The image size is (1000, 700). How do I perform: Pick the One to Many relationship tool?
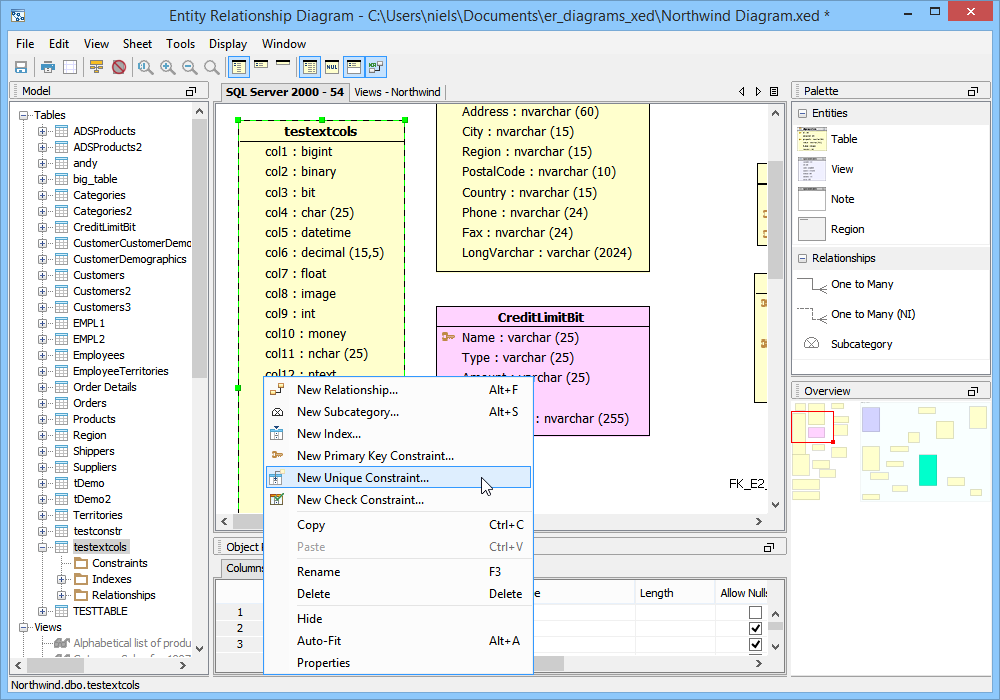point(861,284)
